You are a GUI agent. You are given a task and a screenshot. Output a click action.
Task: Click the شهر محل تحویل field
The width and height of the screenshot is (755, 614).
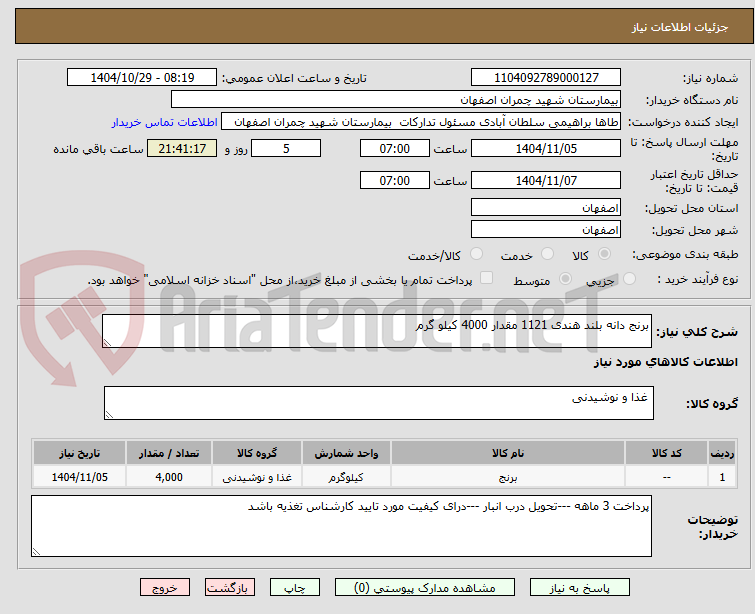pos(546,230)
